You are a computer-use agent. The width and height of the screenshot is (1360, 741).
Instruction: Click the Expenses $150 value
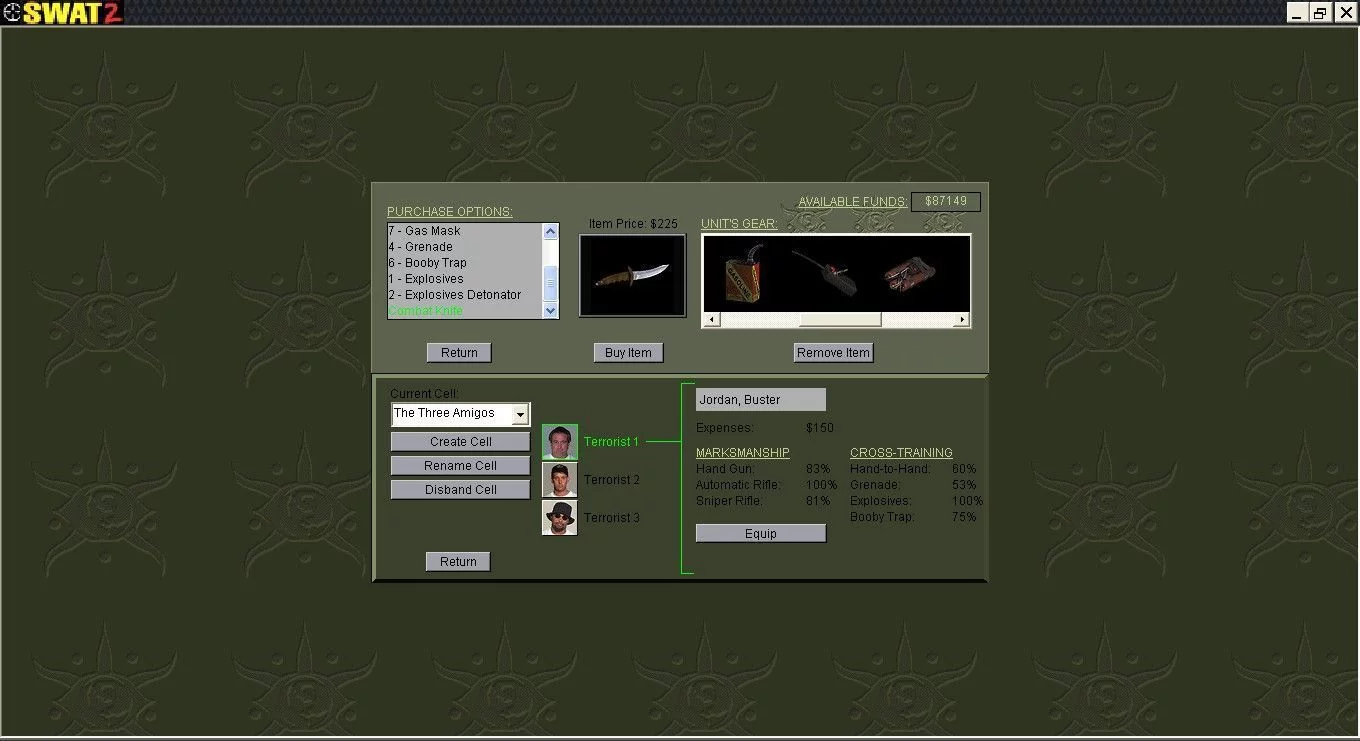[820, 428]
